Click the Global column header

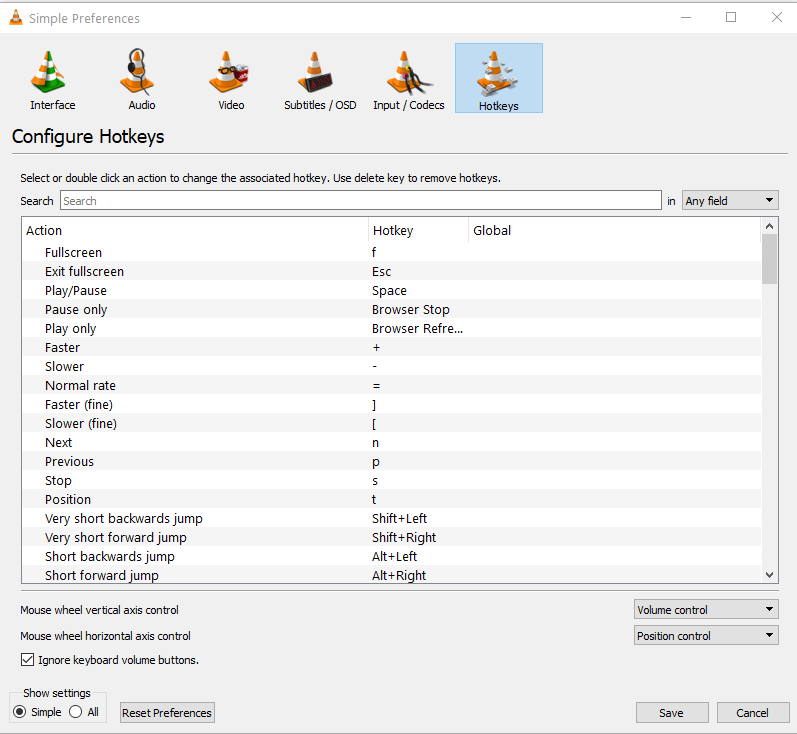(x=615, y=230)
